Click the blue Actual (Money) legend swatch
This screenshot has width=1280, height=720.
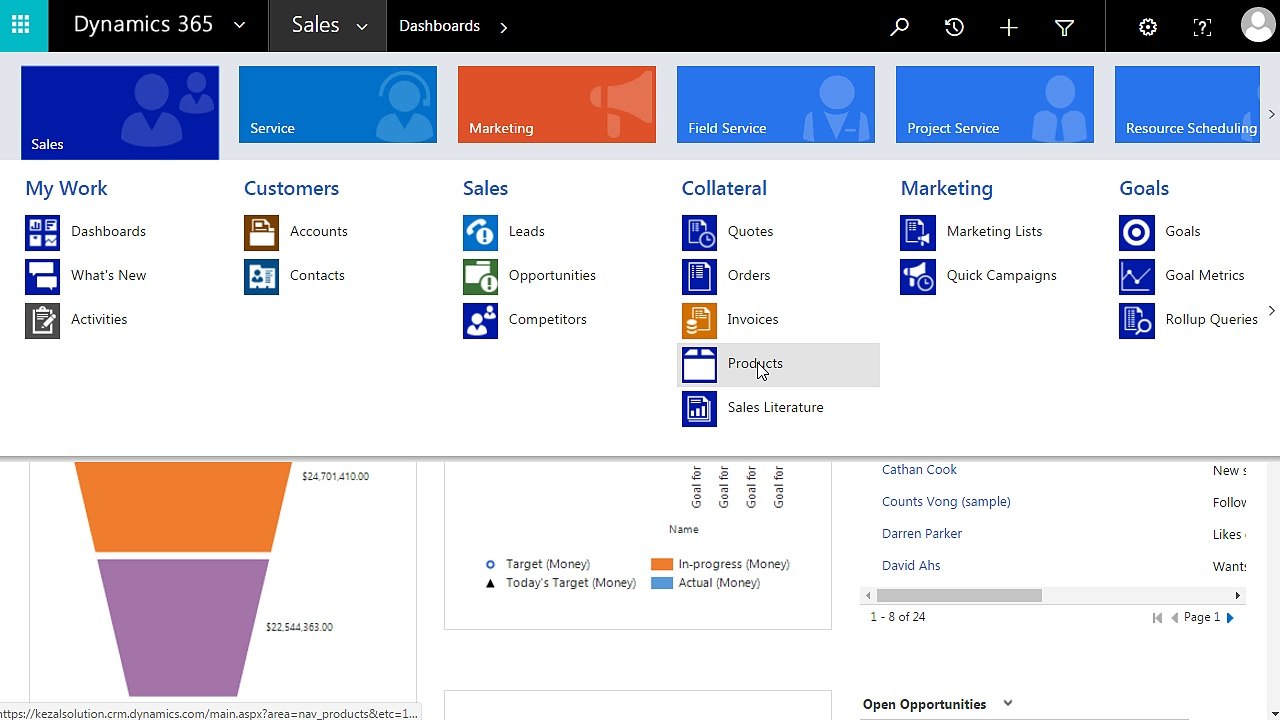pyautogui.click(x=662, y=583)
